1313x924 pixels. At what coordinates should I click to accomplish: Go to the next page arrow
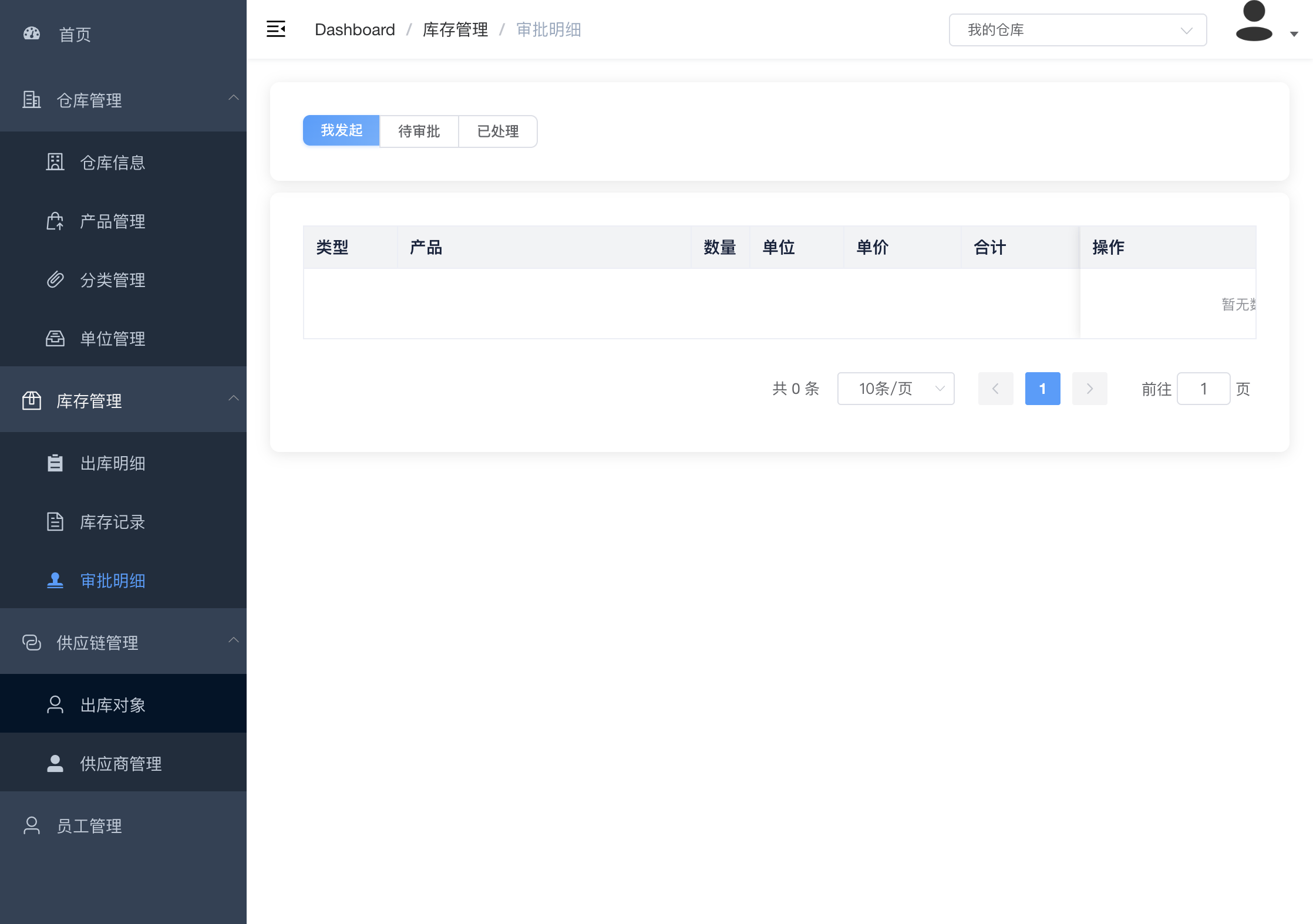[1089, 389]
